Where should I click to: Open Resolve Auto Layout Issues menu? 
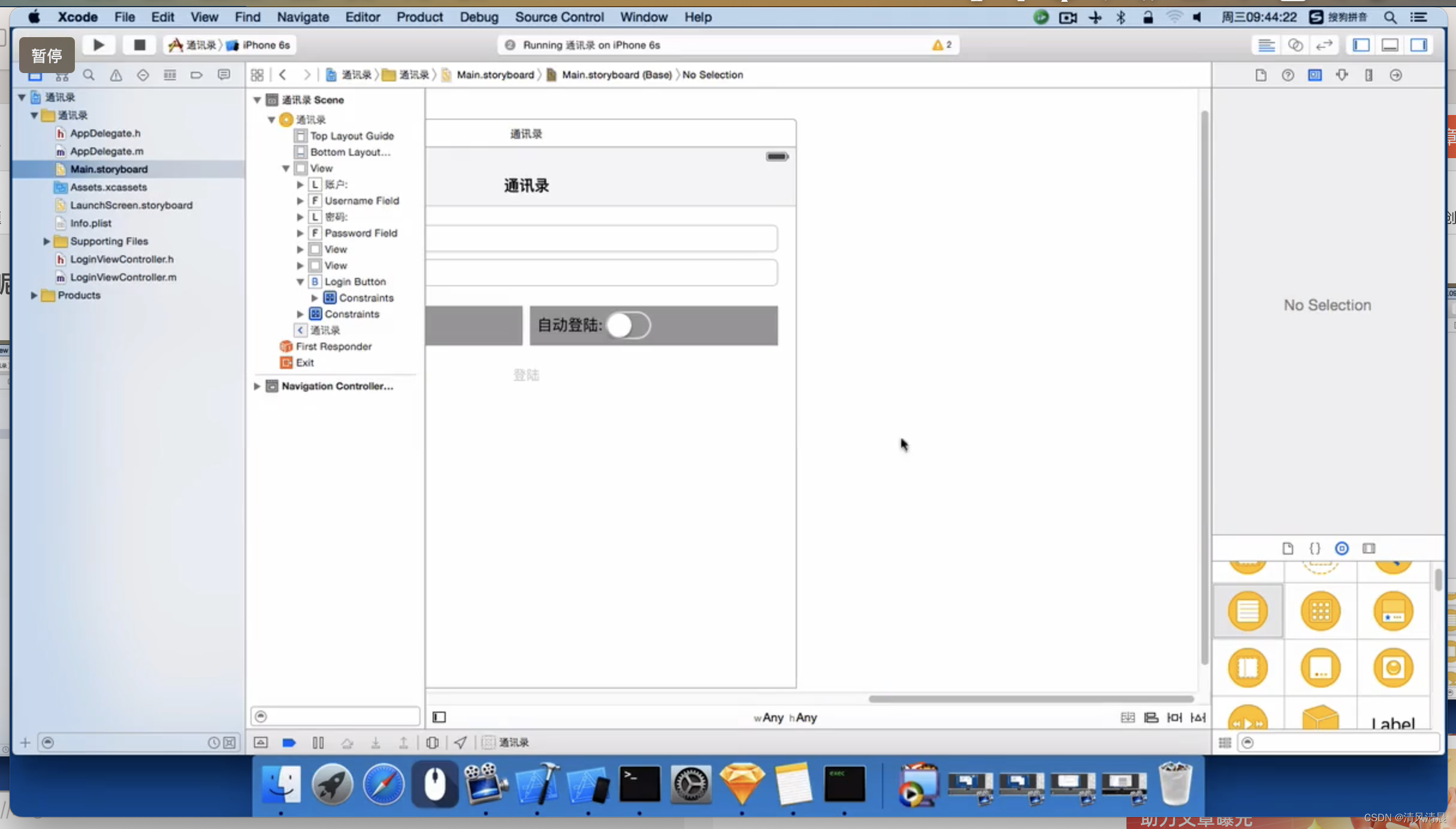[1198, 717]
